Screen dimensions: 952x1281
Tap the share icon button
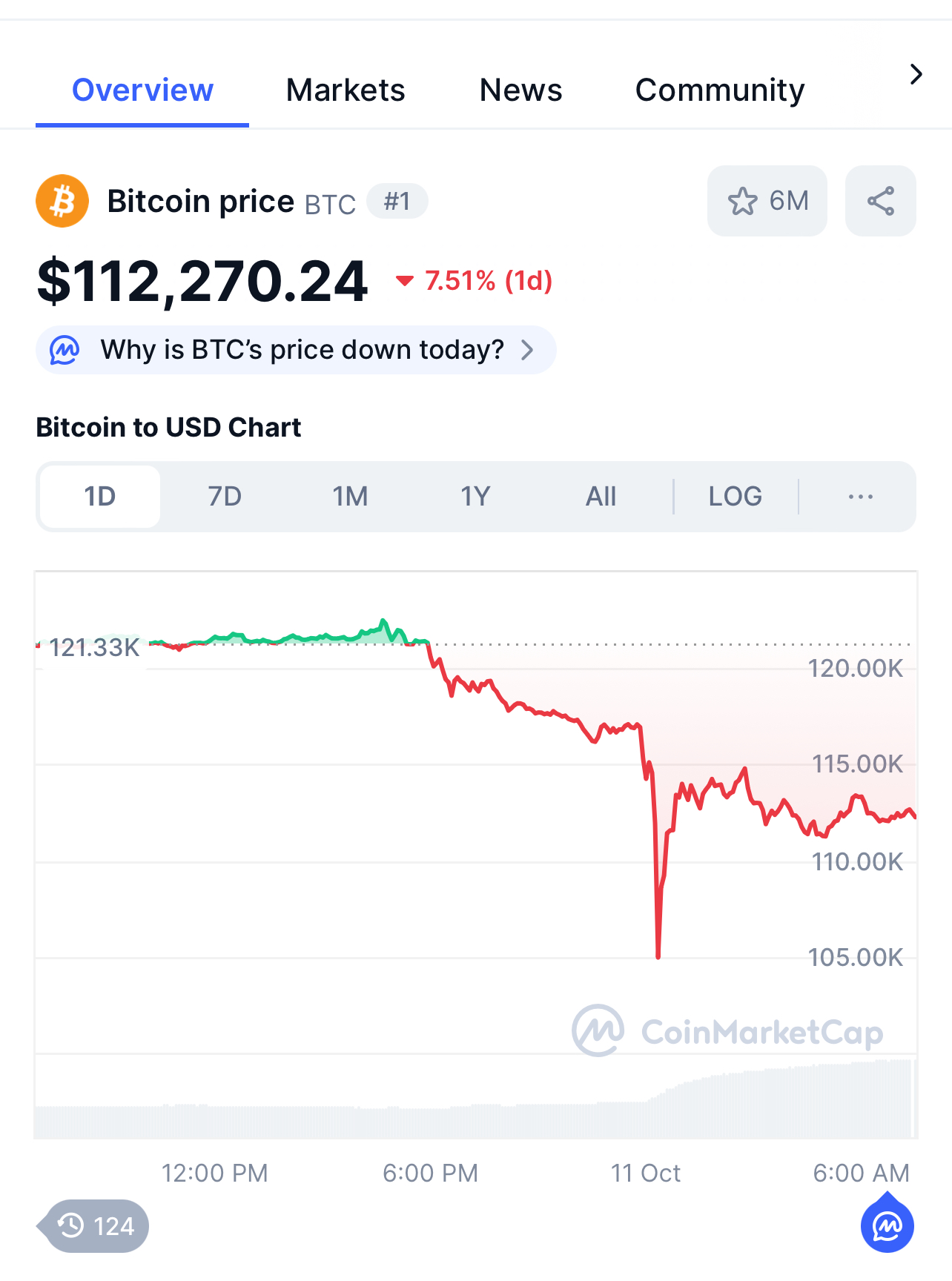880,201
